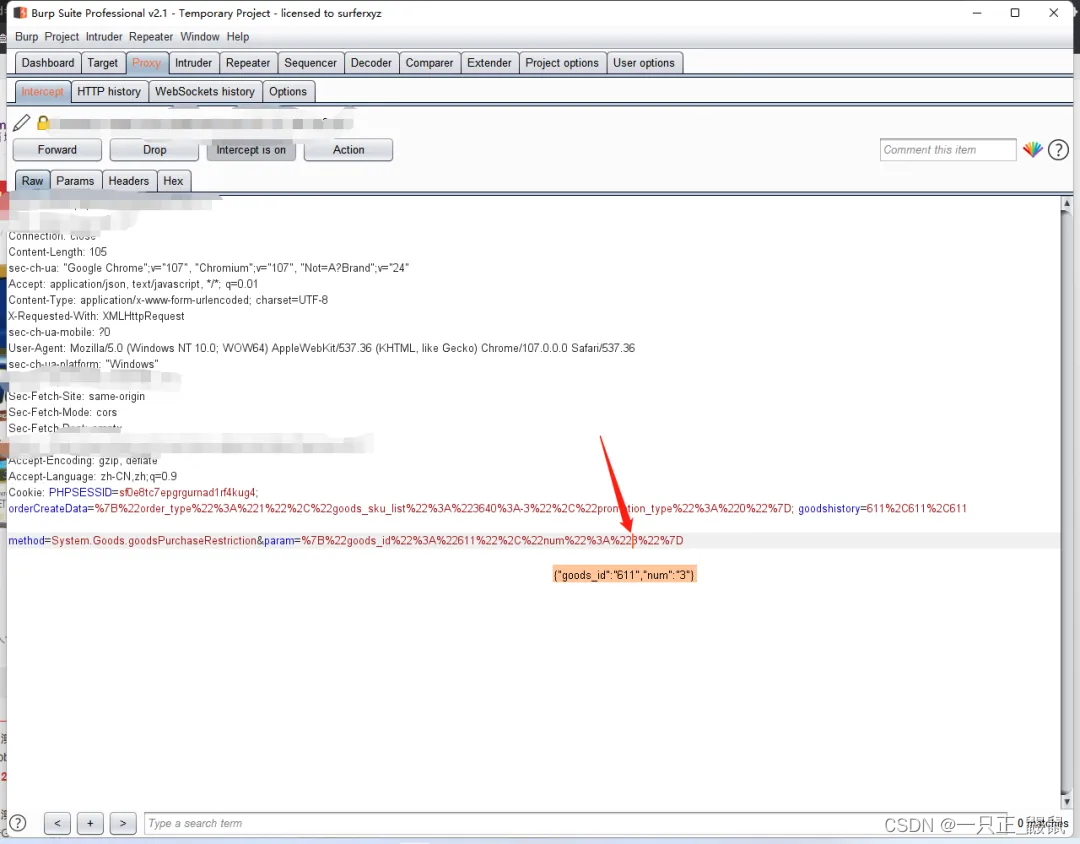Open the Project menu
Image resolution: width=1080 pixels, height=844 pixels.
click(x=62, y=37)
